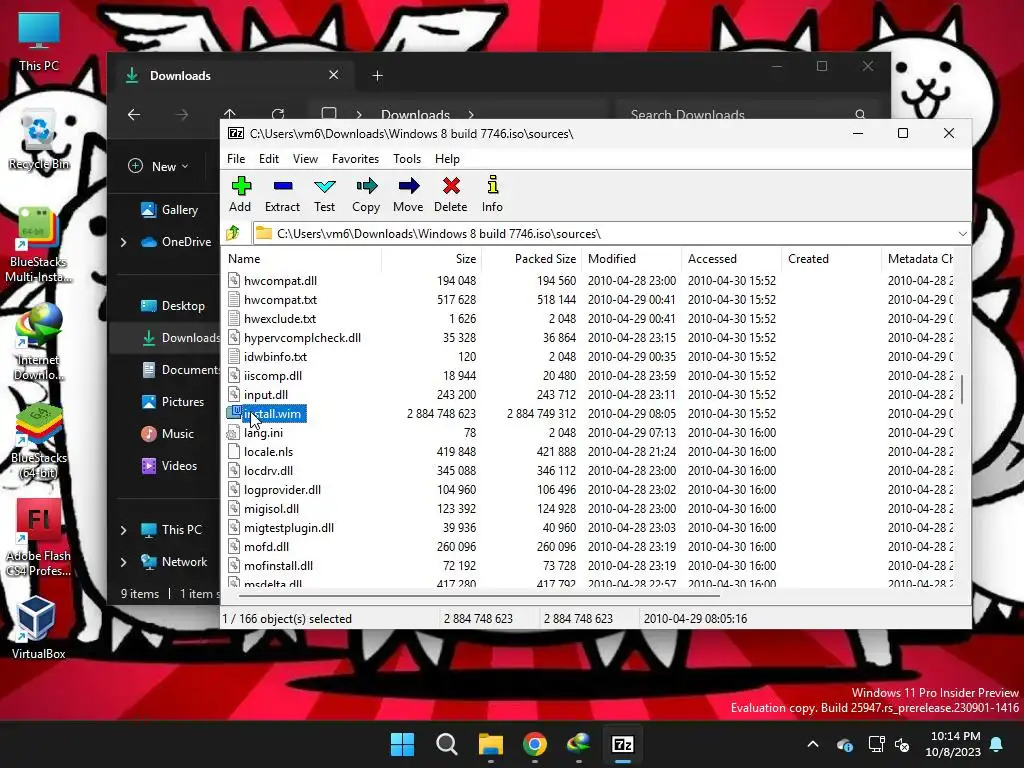Go back in File Explorer
This screenshot has height=768, width=1024.
[x=134, y=115]
